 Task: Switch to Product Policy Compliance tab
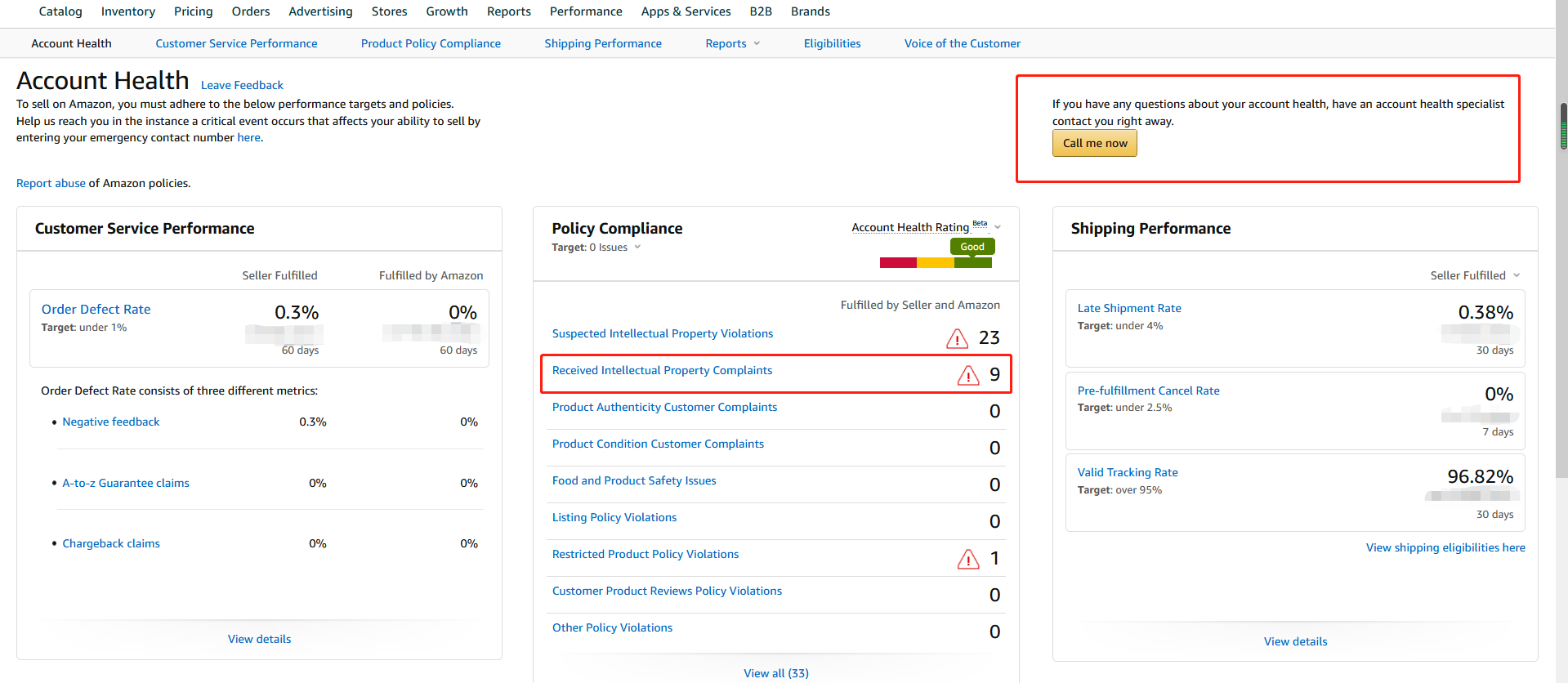tap(431, 43)
